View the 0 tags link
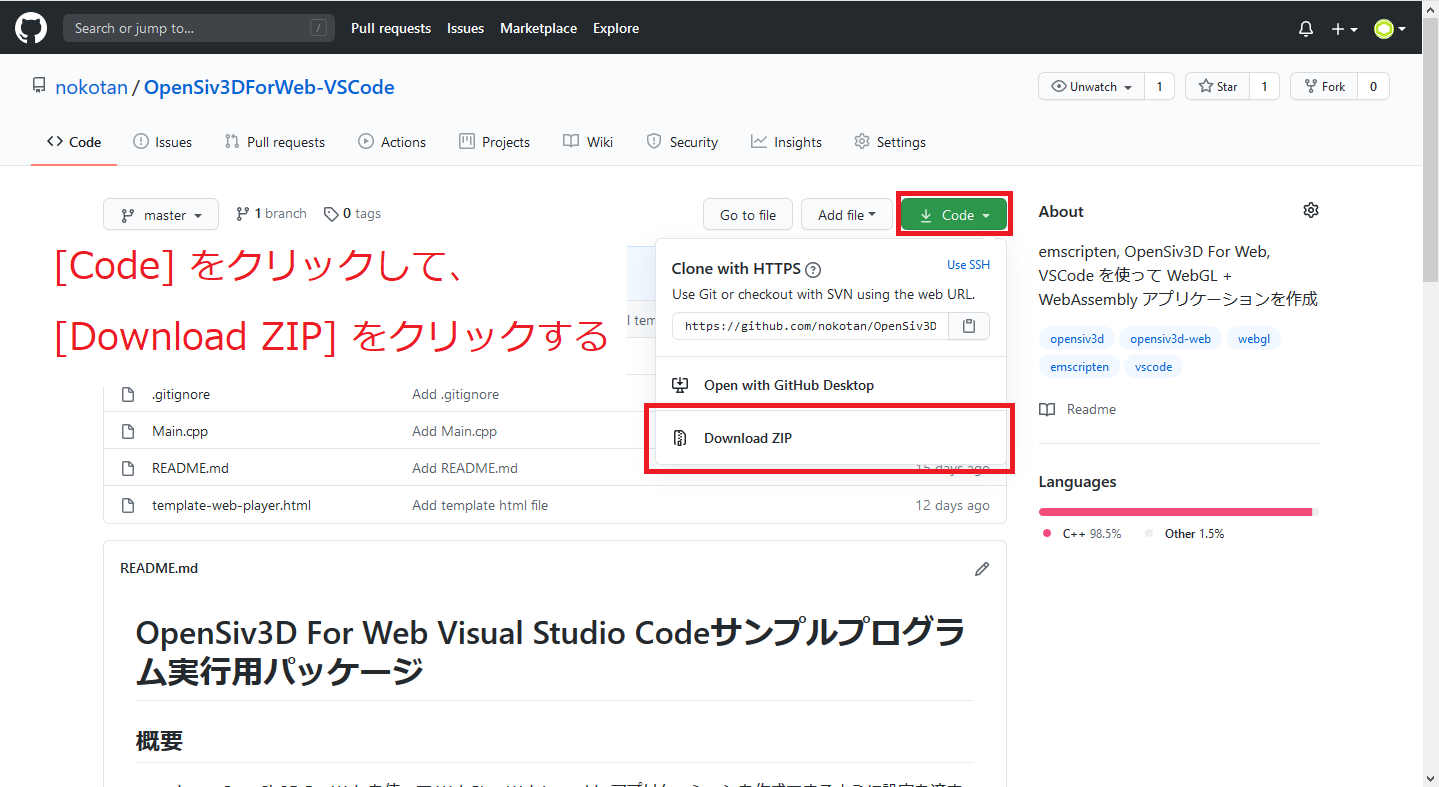The width and height of the screenshot is (1439, 787). 352,214
